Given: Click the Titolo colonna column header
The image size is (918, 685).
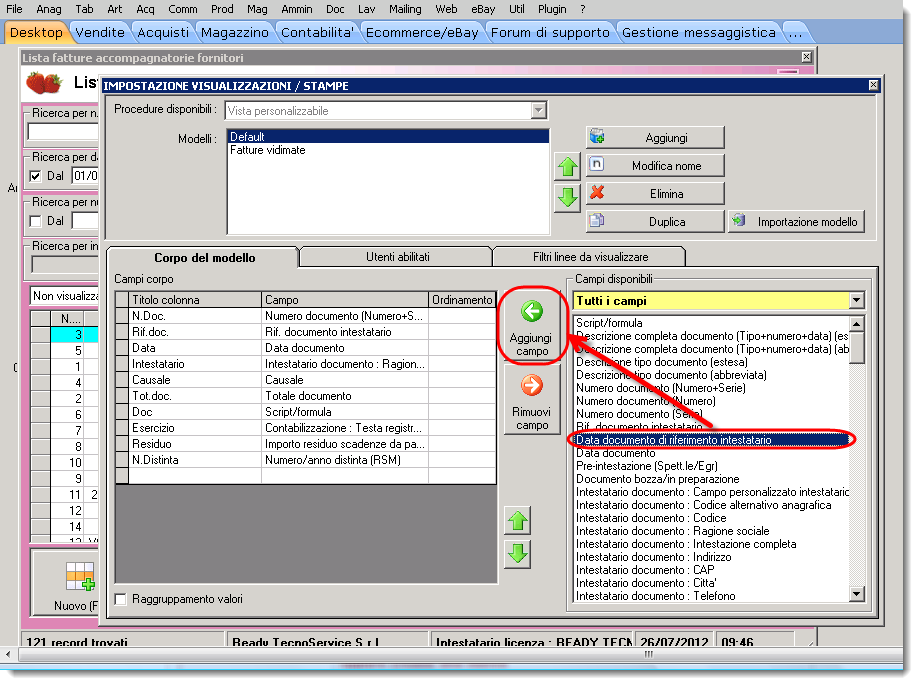Looking at the screenshot, I should 194,300.
